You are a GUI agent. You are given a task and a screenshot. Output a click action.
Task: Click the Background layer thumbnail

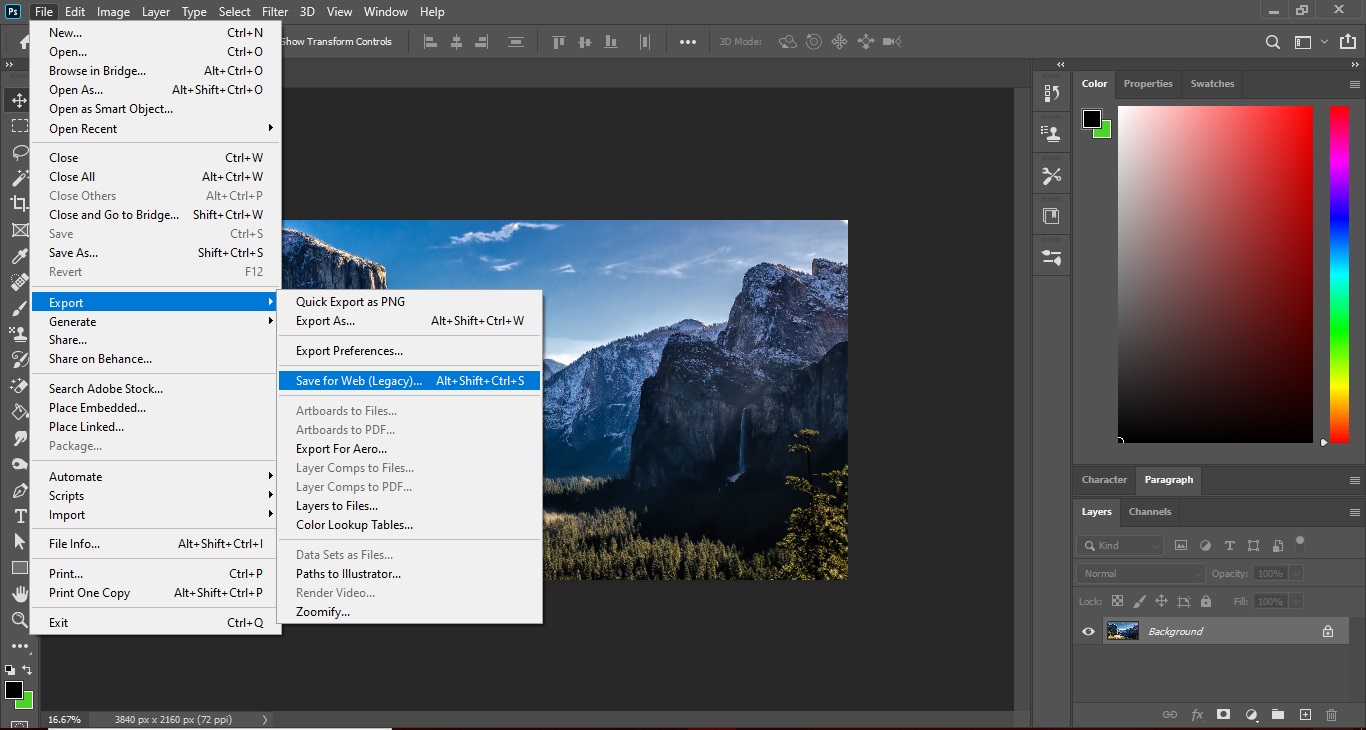pyautogui.click(x=1123, y=631)
